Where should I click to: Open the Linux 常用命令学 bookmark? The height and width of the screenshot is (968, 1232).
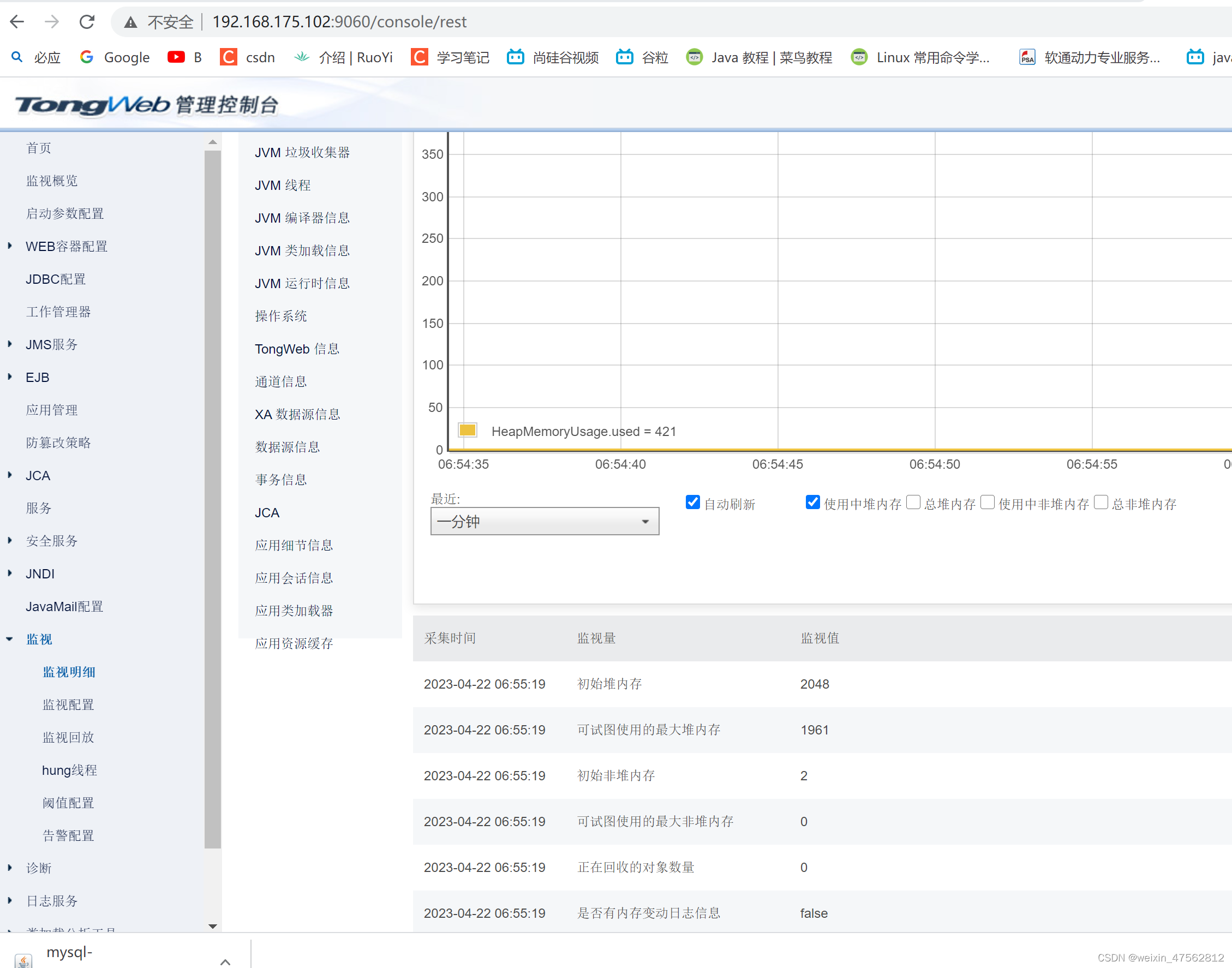(920, 57)
